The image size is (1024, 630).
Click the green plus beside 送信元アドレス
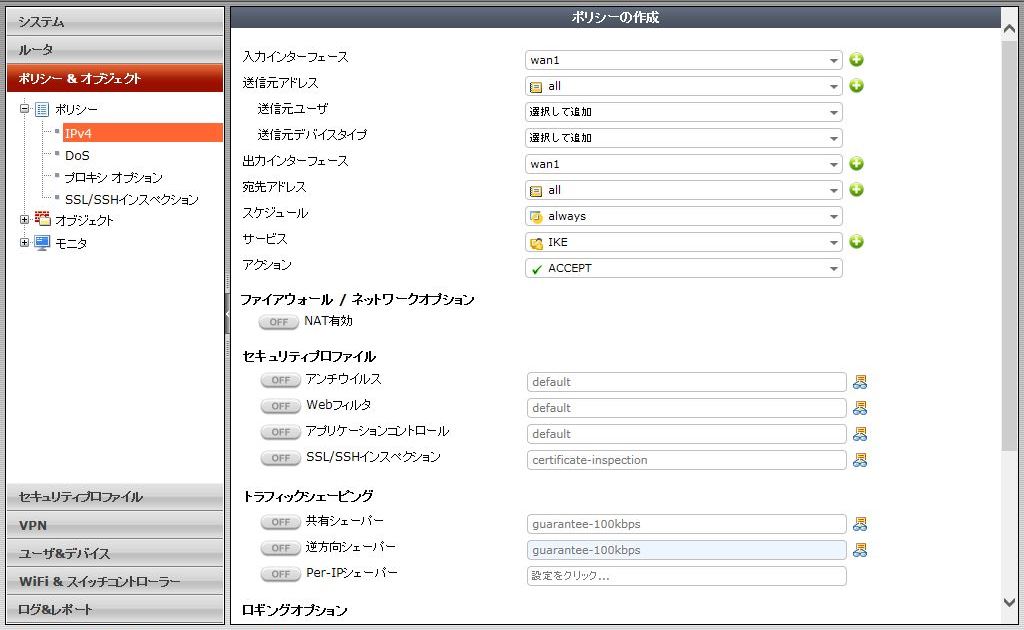856,86
